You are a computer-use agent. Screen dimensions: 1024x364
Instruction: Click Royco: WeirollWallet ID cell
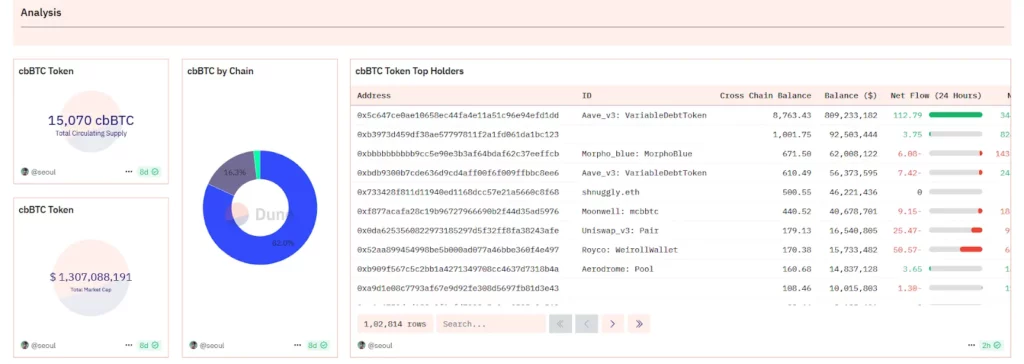[630, 250]
